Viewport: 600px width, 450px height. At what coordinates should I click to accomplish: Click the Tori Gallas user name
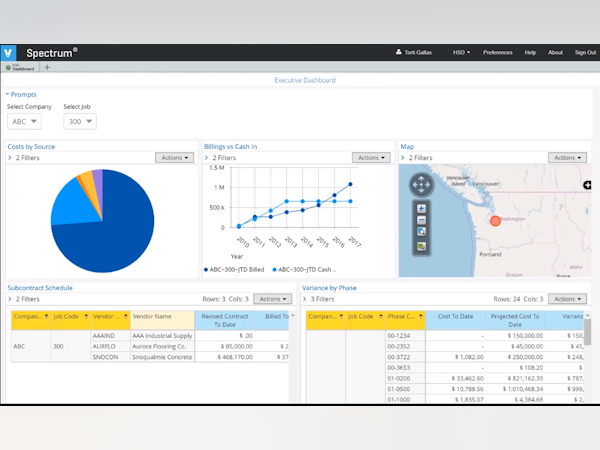point(418,52)
